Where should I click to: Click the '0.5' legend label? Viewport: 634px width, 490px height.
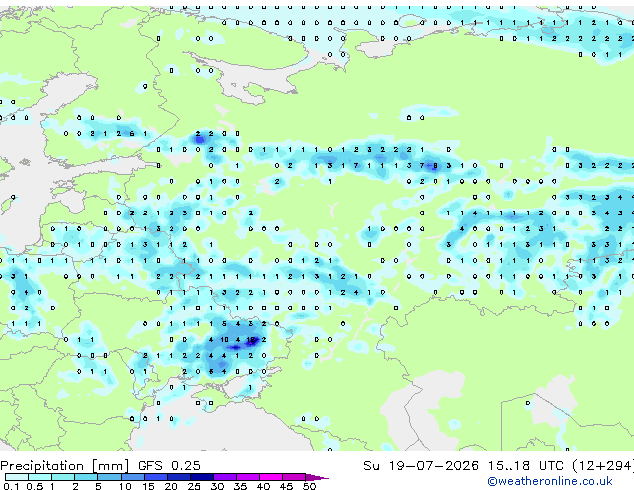34,486
